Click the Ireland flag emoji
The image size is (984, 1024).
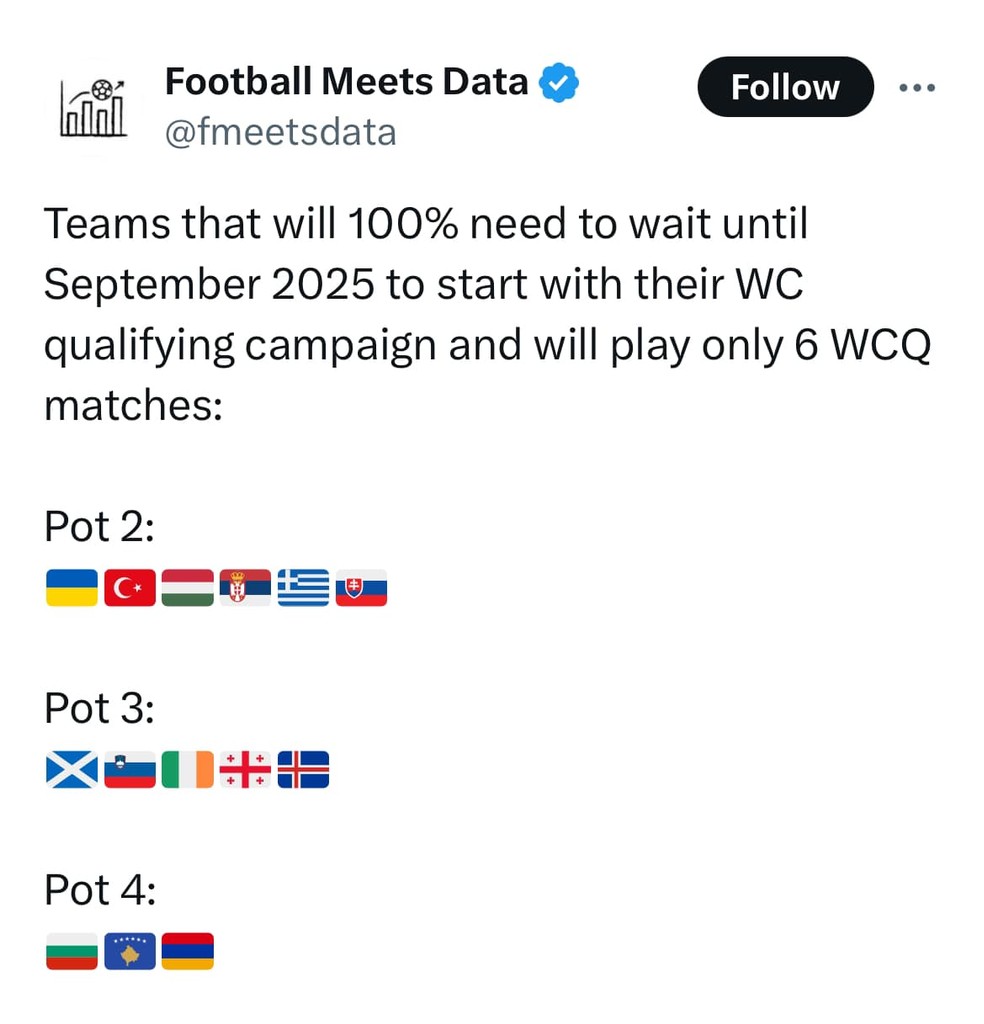pyautogui.click(x=187, y=770)
